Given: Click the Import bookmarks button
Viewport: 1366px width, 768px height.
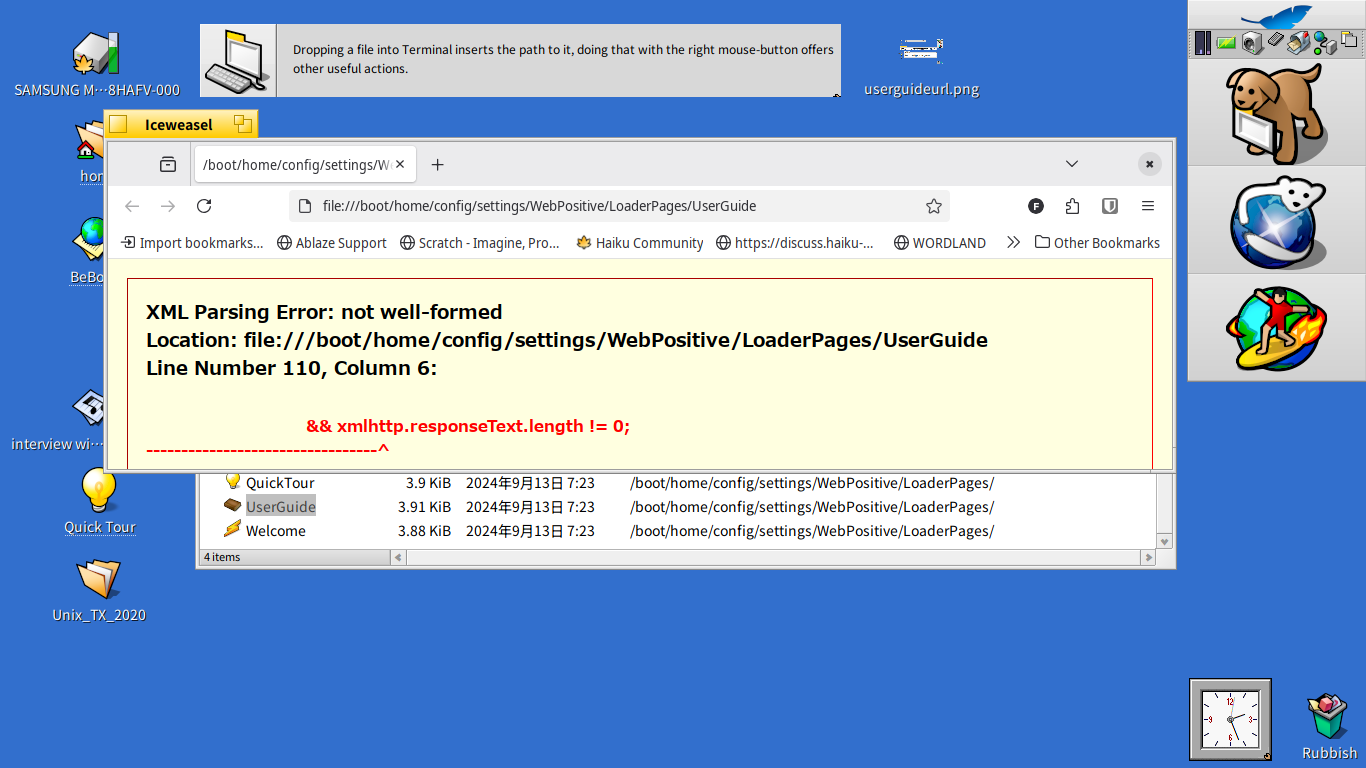Looking at the screenshot, I should [x=192, y=243].
